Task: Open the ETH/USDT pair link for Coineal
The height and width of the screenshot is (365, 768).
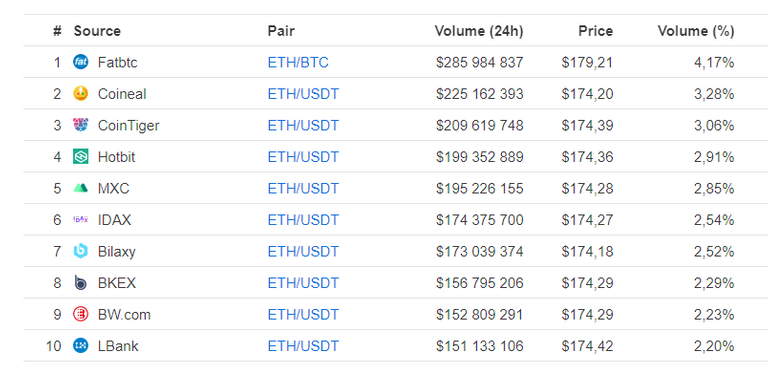Action: [x=303, y=94]
